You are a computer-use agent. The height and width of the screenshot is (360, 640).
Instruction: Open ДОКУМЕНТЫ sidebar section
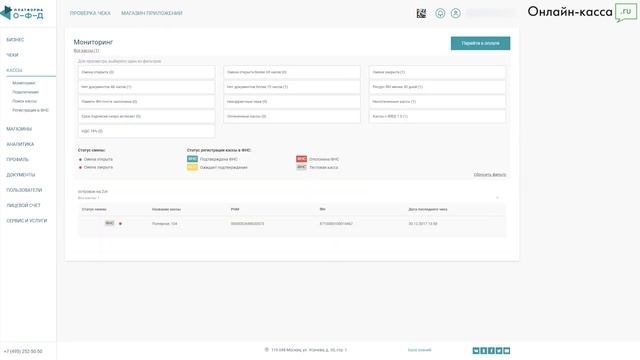coord(21,175)
